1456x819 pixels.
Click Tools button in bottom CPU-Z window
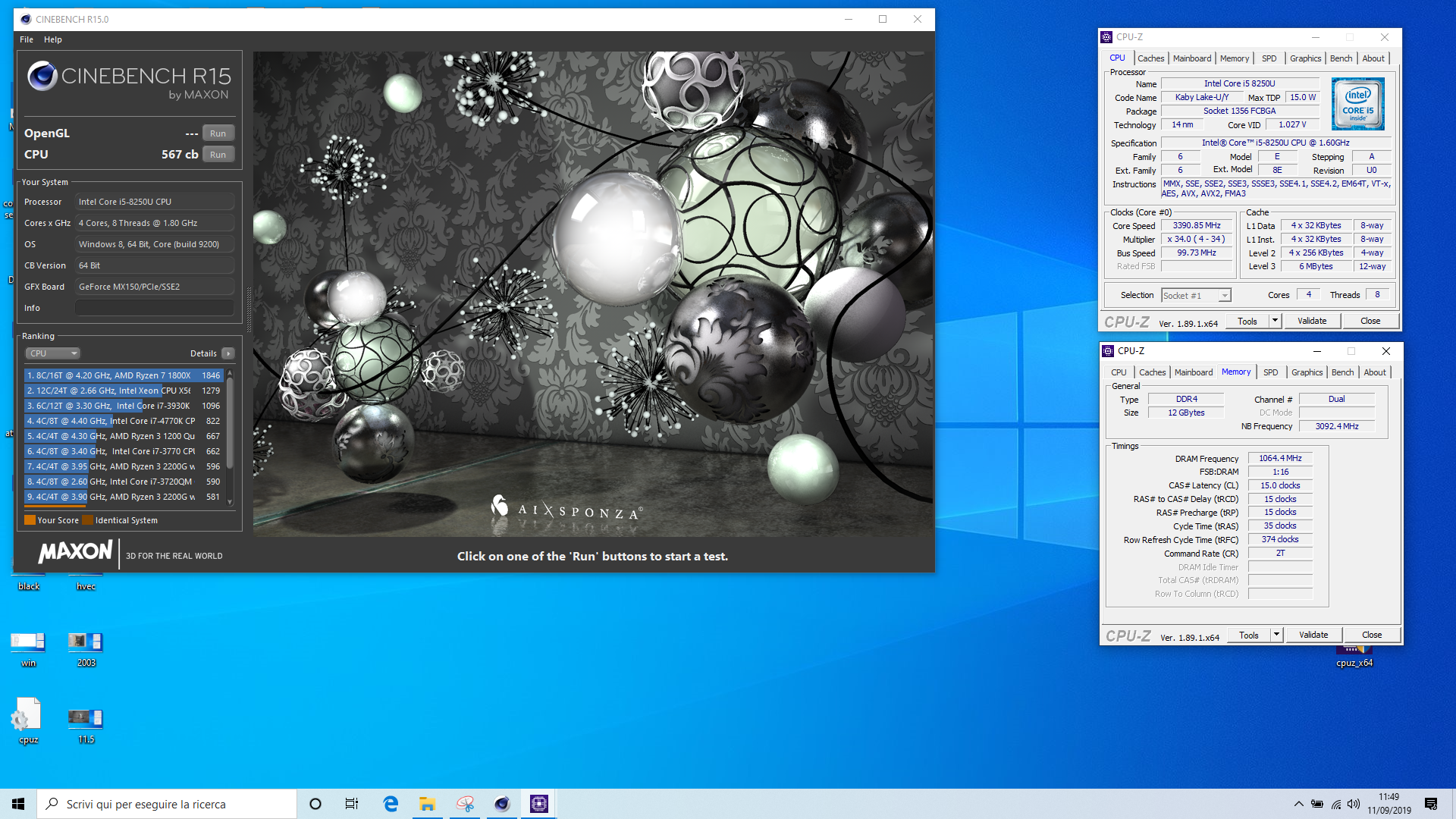1248,635
